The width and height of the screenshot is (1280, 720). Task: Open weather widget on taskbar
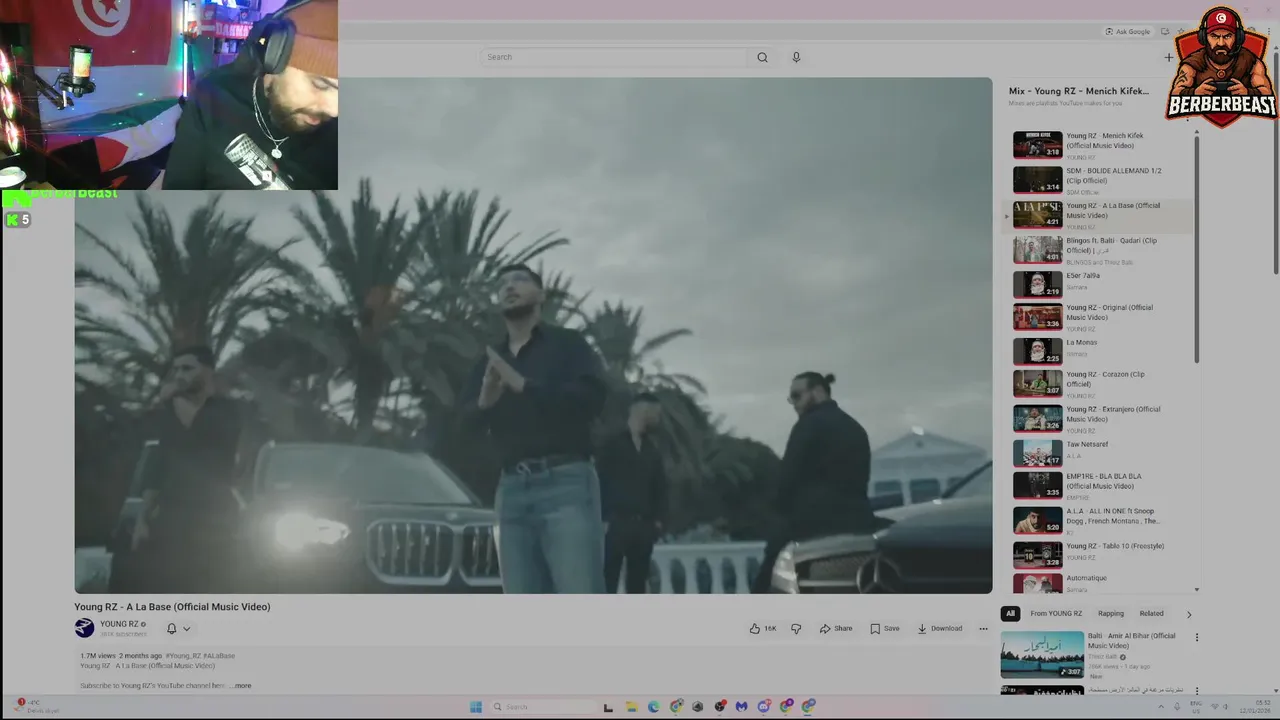point(35,706)
